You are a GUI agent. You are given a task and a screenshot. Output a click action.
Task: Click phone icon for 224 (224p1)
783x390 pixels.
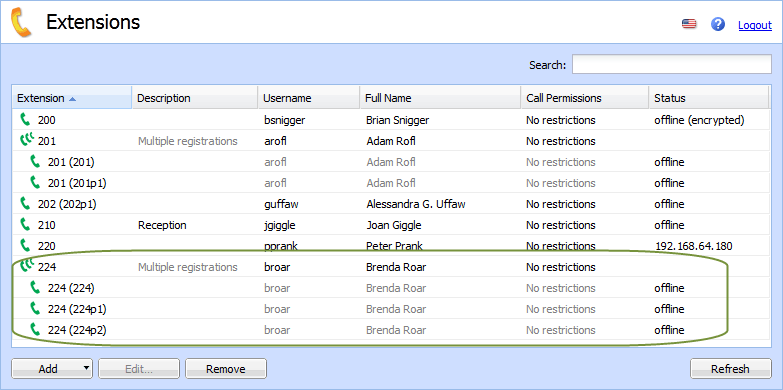35,309
